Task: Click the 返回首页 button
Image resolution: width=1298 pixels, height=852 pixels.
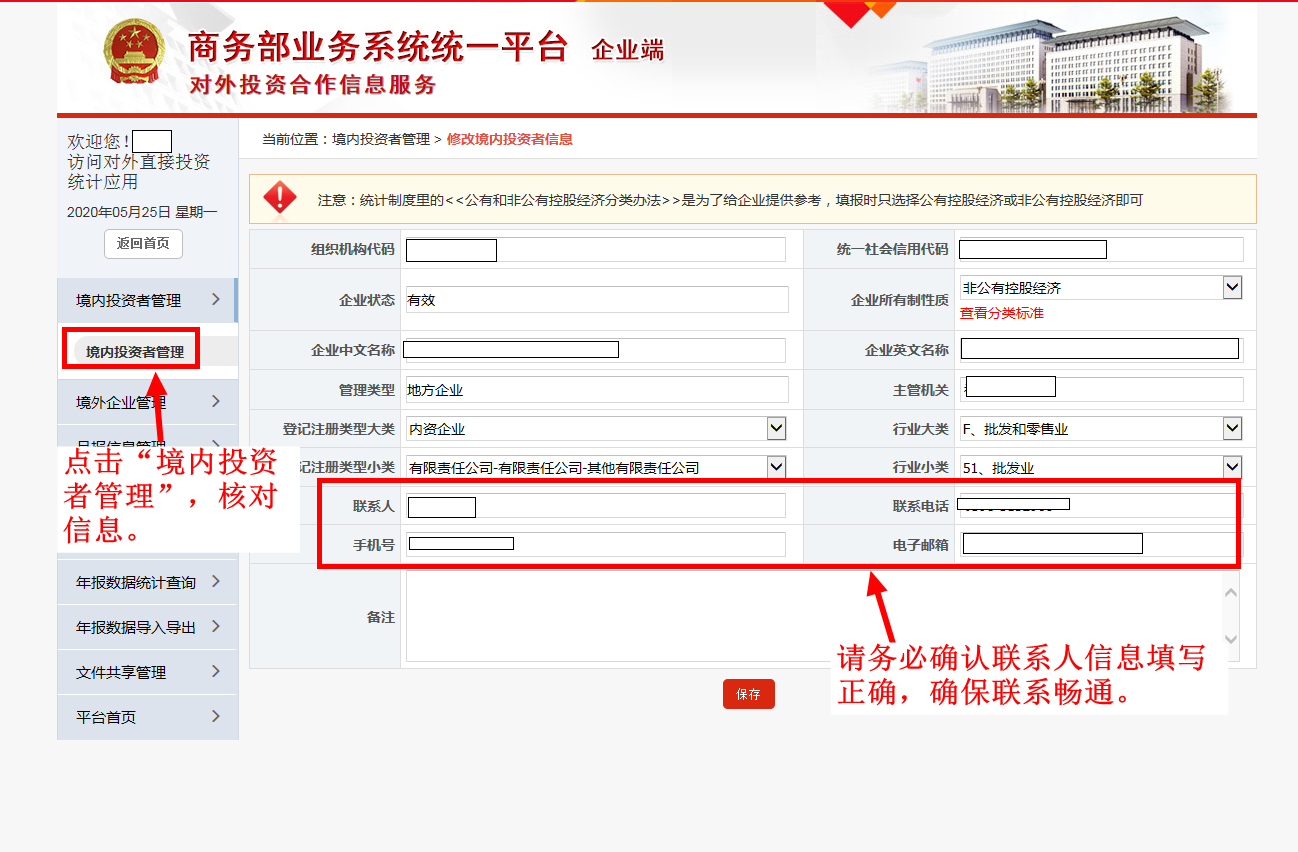Action: (x=143, y=243)
